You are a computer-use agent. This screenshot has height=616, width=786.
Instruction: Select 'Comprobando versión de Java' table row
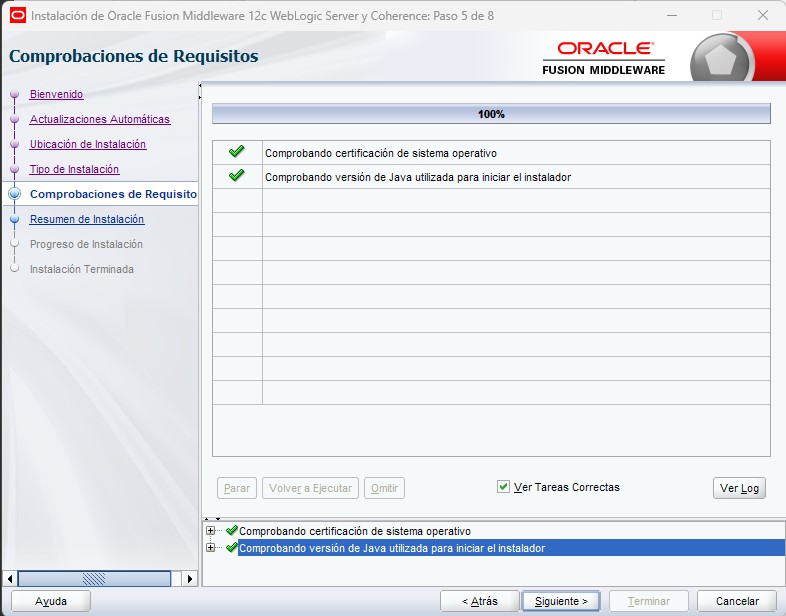(x=491, y=176)
